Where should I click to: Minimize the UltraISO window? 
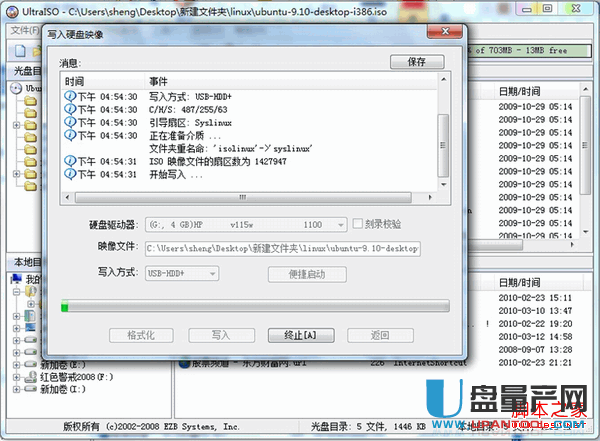click(x=527, y=9)
